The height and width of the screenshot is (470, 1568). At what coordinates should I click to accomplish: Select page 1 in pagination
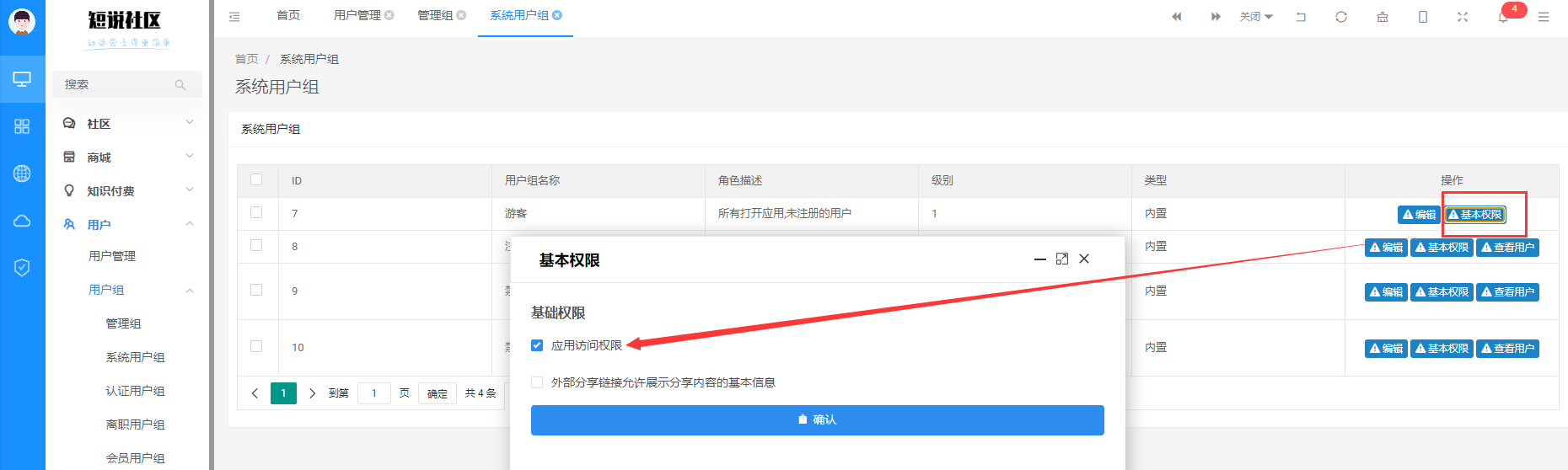tap(283, 393)
